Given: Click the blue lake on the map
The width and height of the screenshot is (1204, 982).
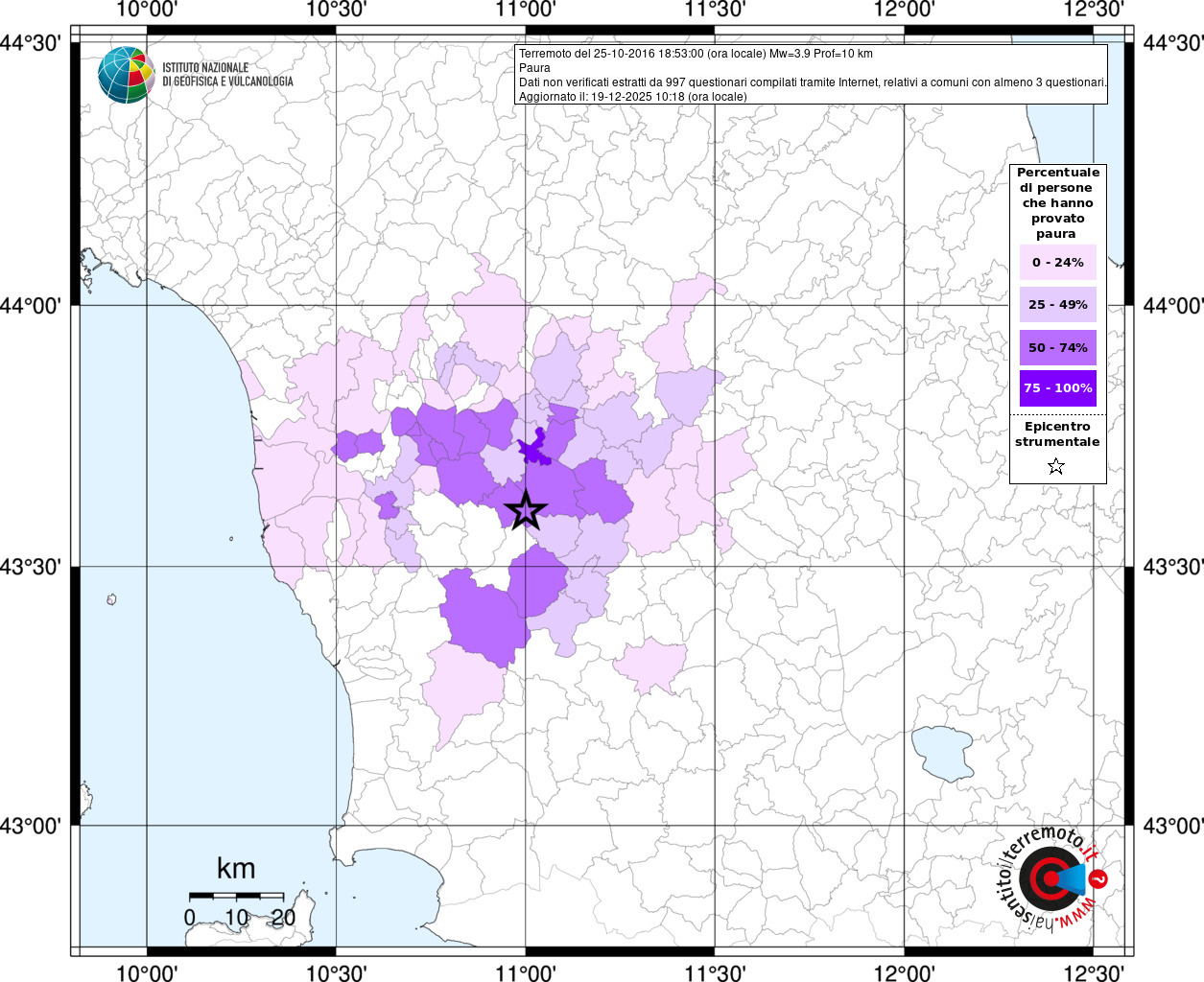Looking at the screenshot, I should click(941, 753).
